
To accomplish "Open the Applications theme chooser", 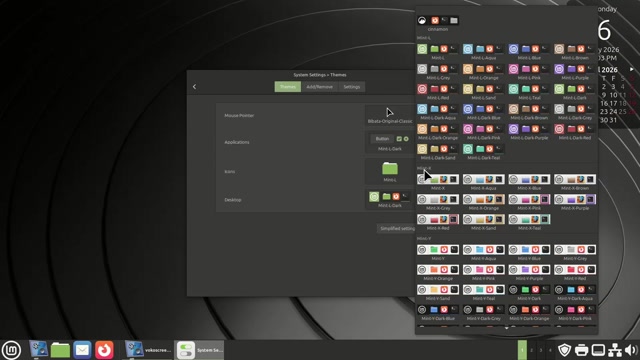I will click(x=390, y=142).
